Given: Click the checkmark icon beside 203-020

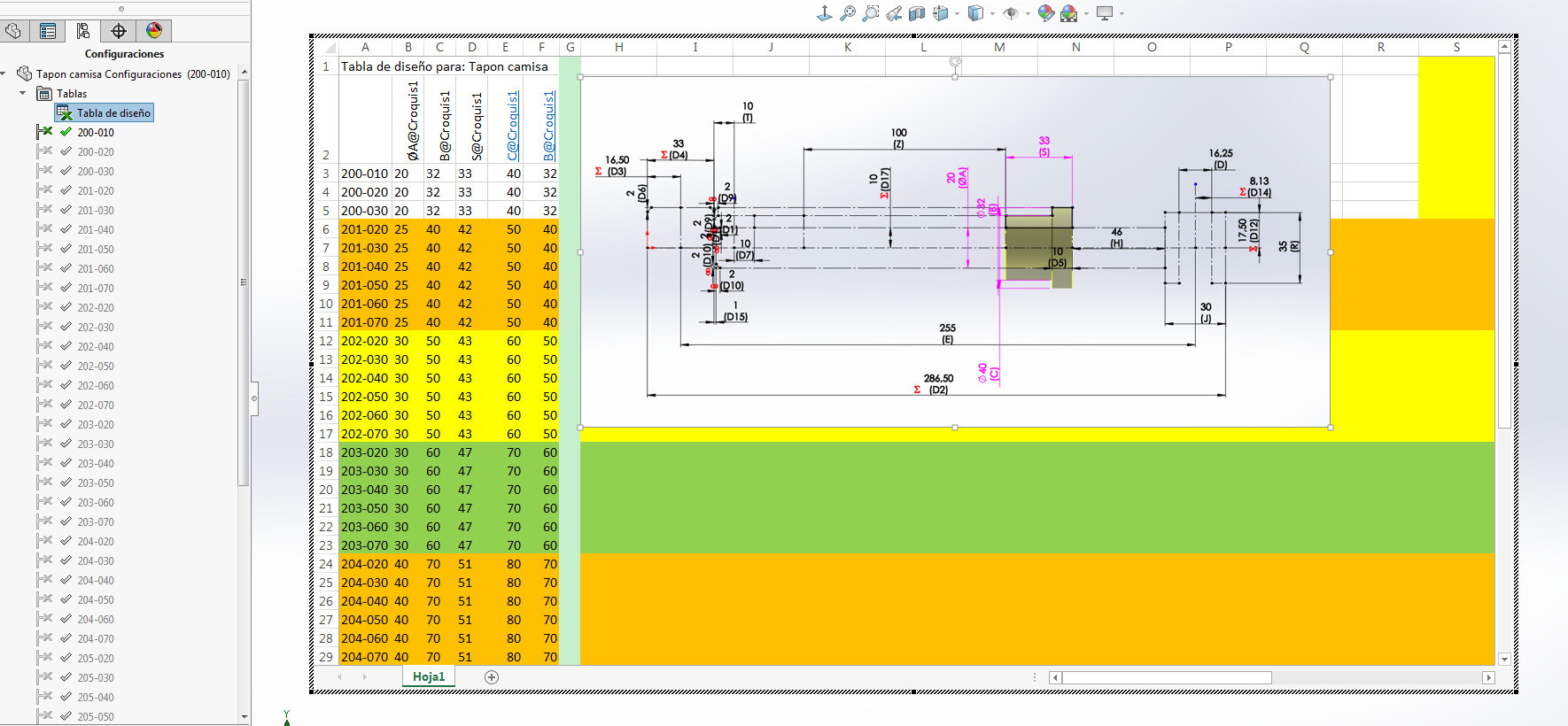Looking at the screenshot, I should click(66, 424).
